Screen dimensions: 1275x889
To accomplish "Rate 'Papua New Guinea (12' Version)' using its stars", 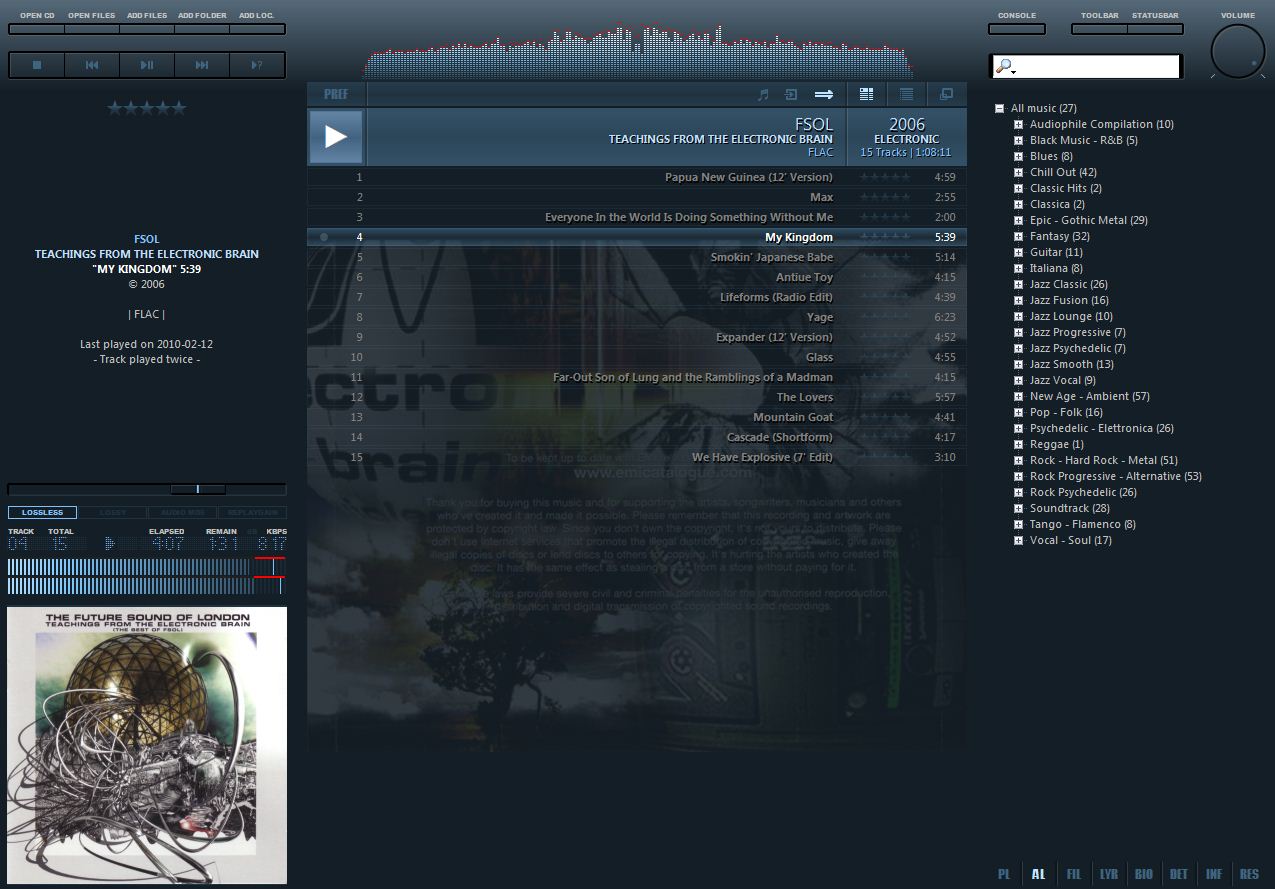I will click(887, 177).
